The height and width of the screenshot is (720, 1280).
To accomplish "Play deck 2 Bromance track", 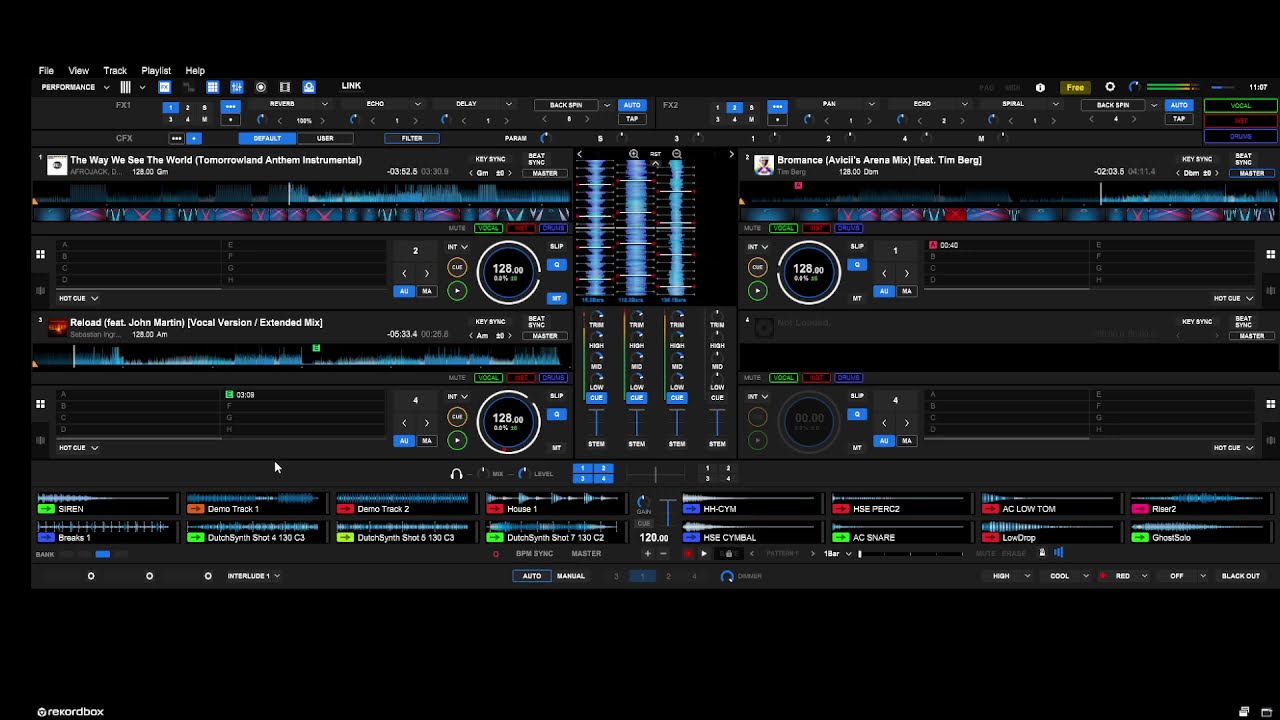I will [x=757, y=291].
